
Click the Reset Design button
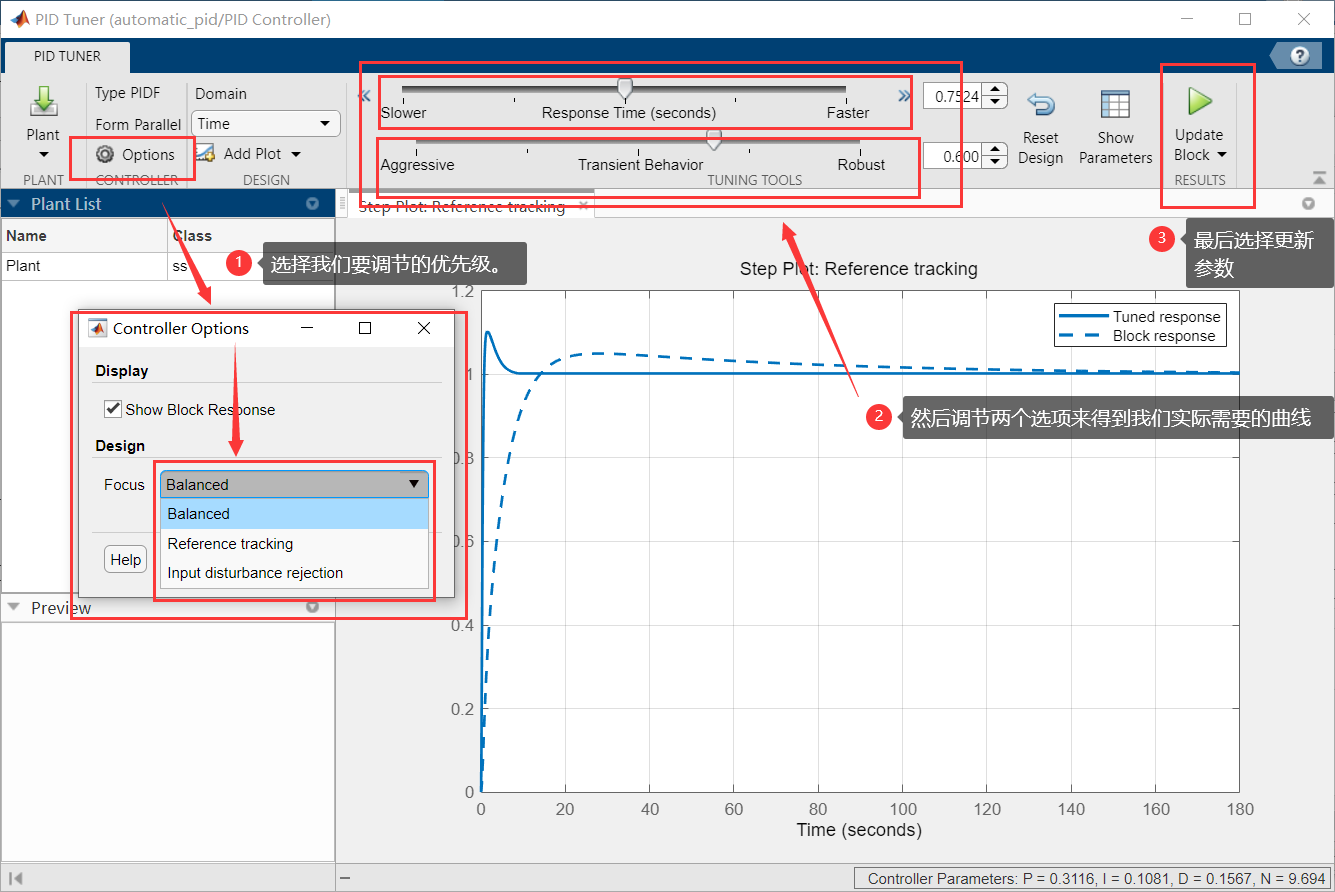pos(1040,128)
